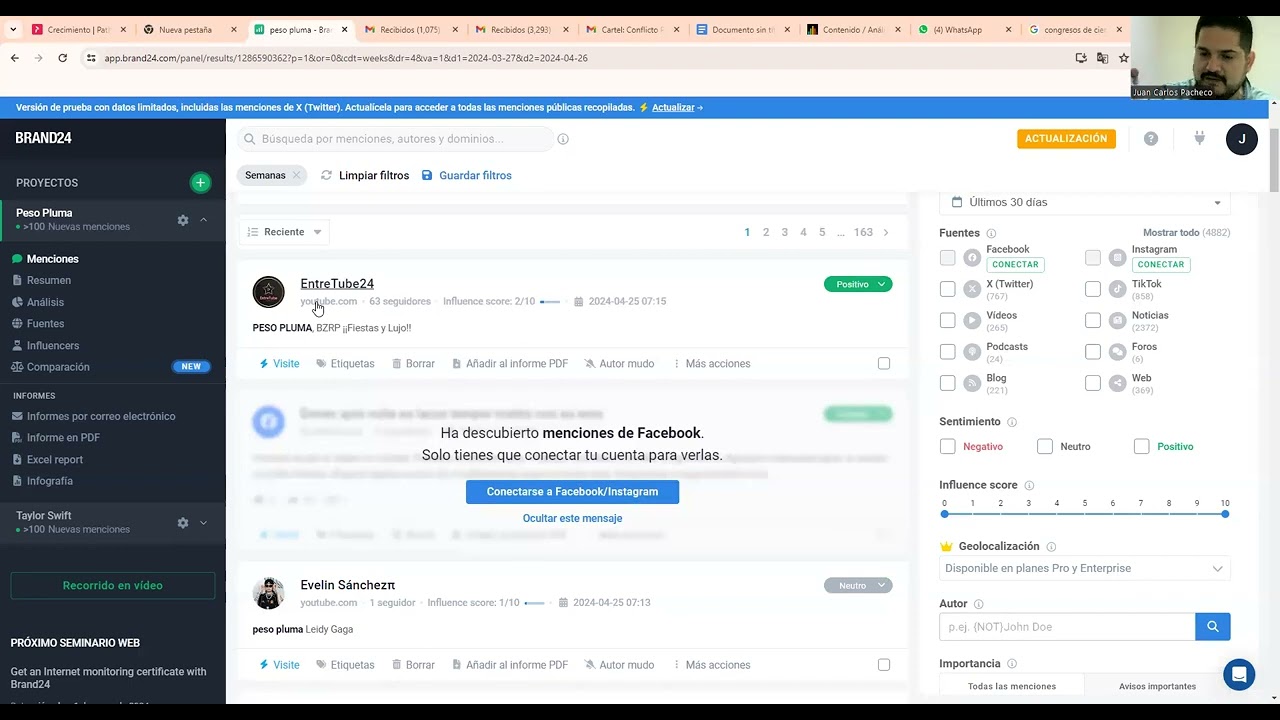Open Geolocalización plans dropdown
This screenshot has width=1280, height=720.
(1085, 568)
